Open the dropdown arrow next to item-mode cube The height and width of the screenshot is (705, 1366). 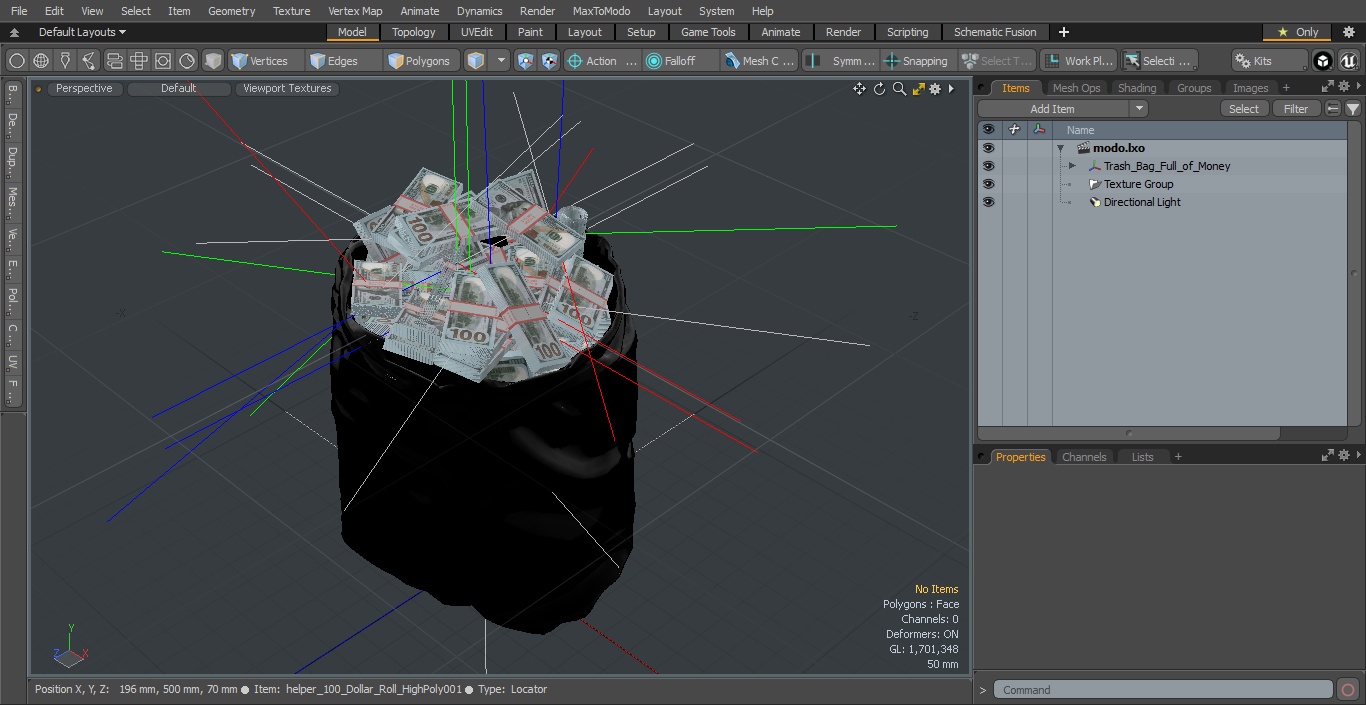tap(502, 61)
